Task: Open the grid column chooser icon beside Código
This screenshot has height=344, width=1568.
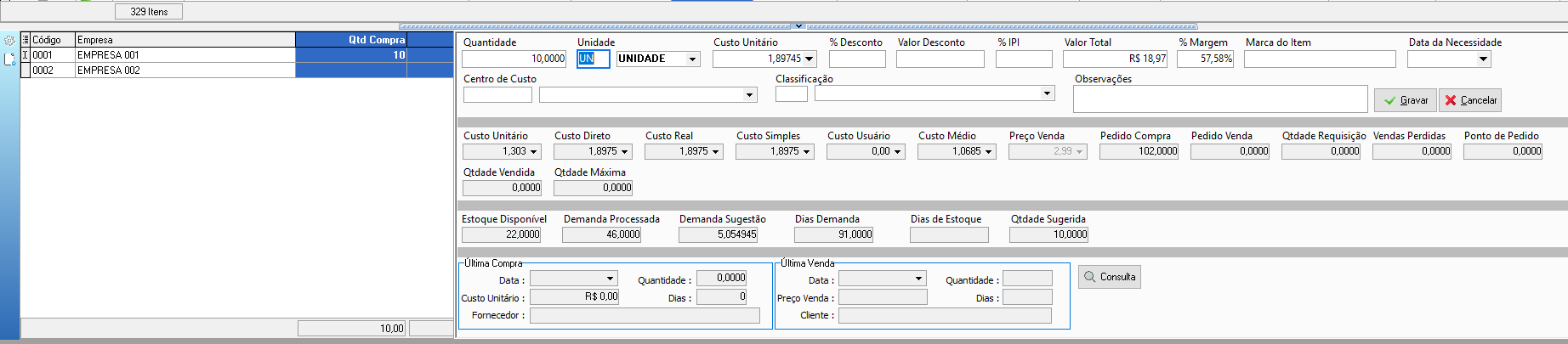Action: 26,40
